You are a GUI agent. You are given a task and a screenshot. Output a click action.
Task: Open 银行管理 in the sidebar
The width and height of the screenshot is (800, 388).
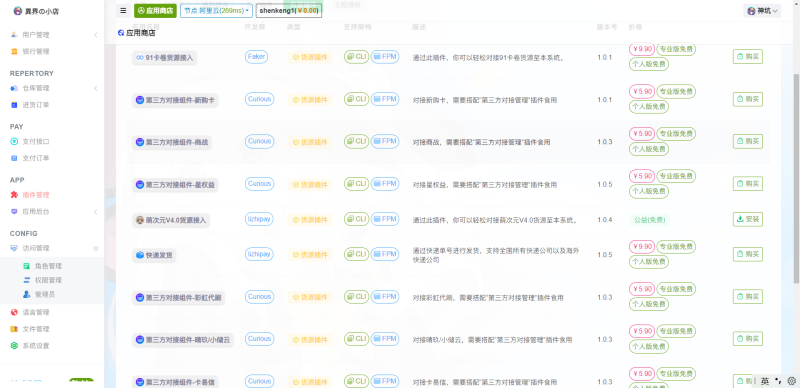coord(36,52)
